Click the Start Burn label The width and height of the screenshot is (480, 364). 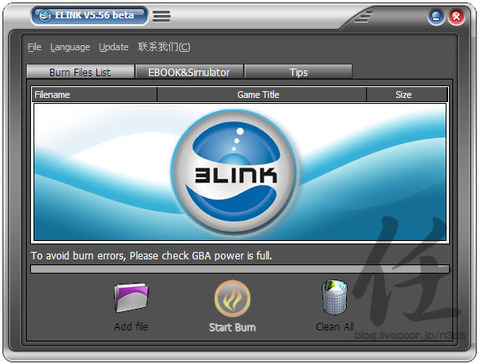232,327
